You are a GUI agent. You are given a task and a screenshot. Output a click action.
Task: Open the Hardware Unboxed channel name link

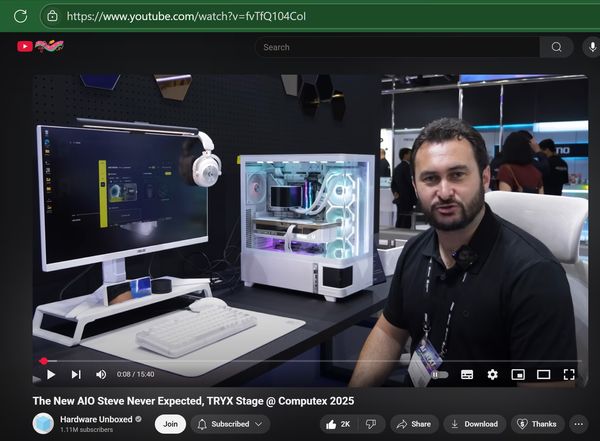96,420
